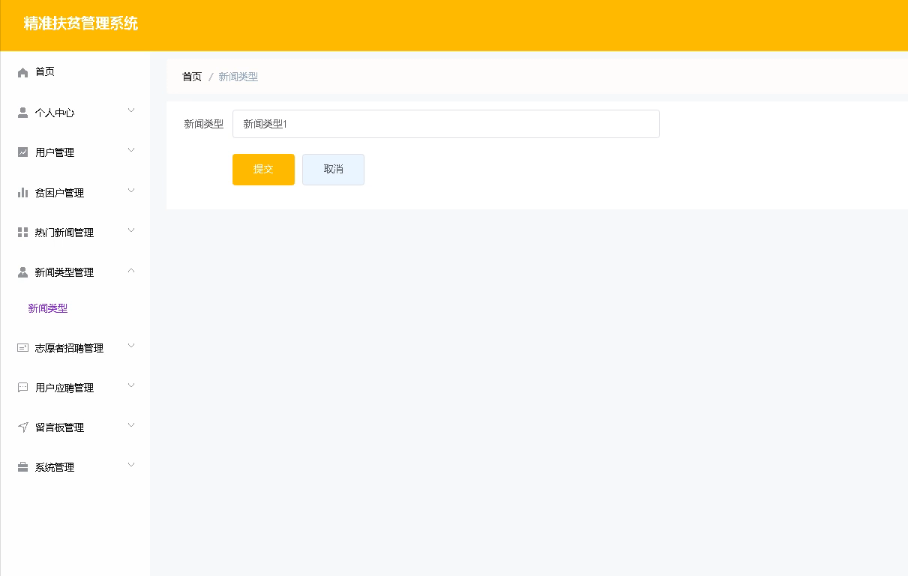Expand the 用户应聘管理 chevron
This screenshot has height=576, width=908.
[x=131, y=386]
